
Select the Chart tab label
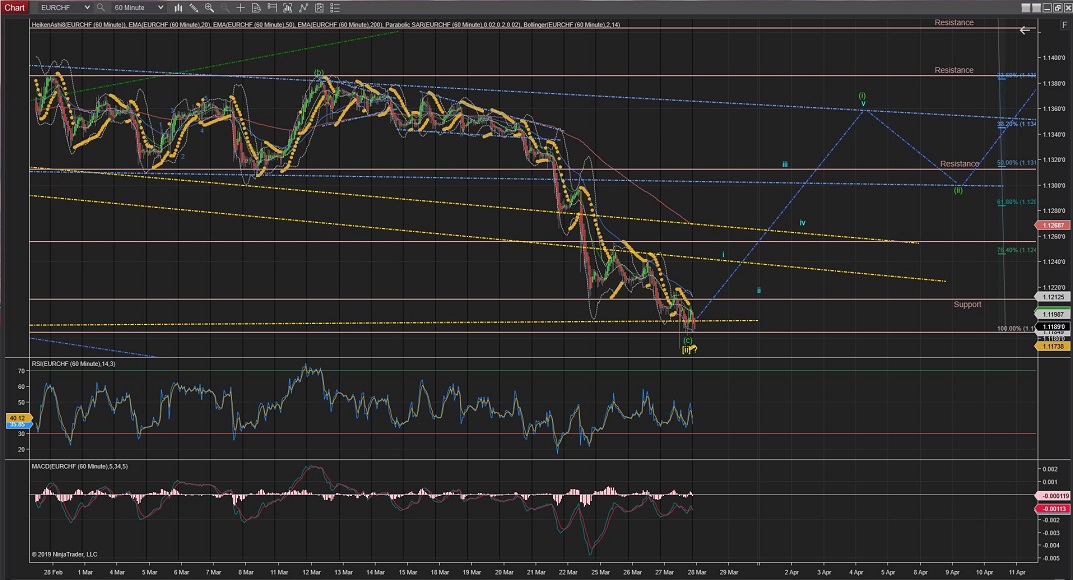click(x=13, y=7)
